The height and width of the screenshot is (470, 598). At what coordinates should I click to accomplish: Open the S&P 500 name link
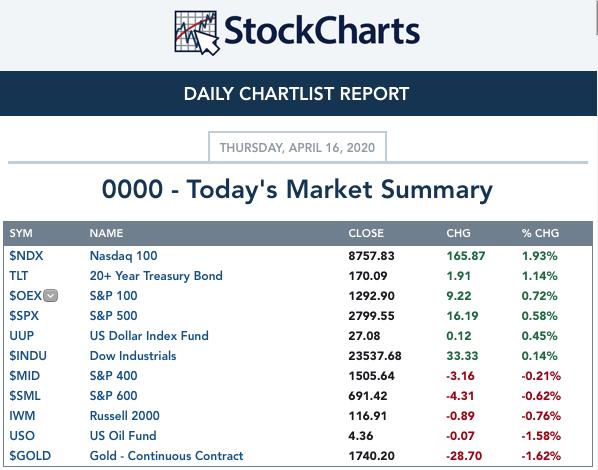tap(113, 315)
